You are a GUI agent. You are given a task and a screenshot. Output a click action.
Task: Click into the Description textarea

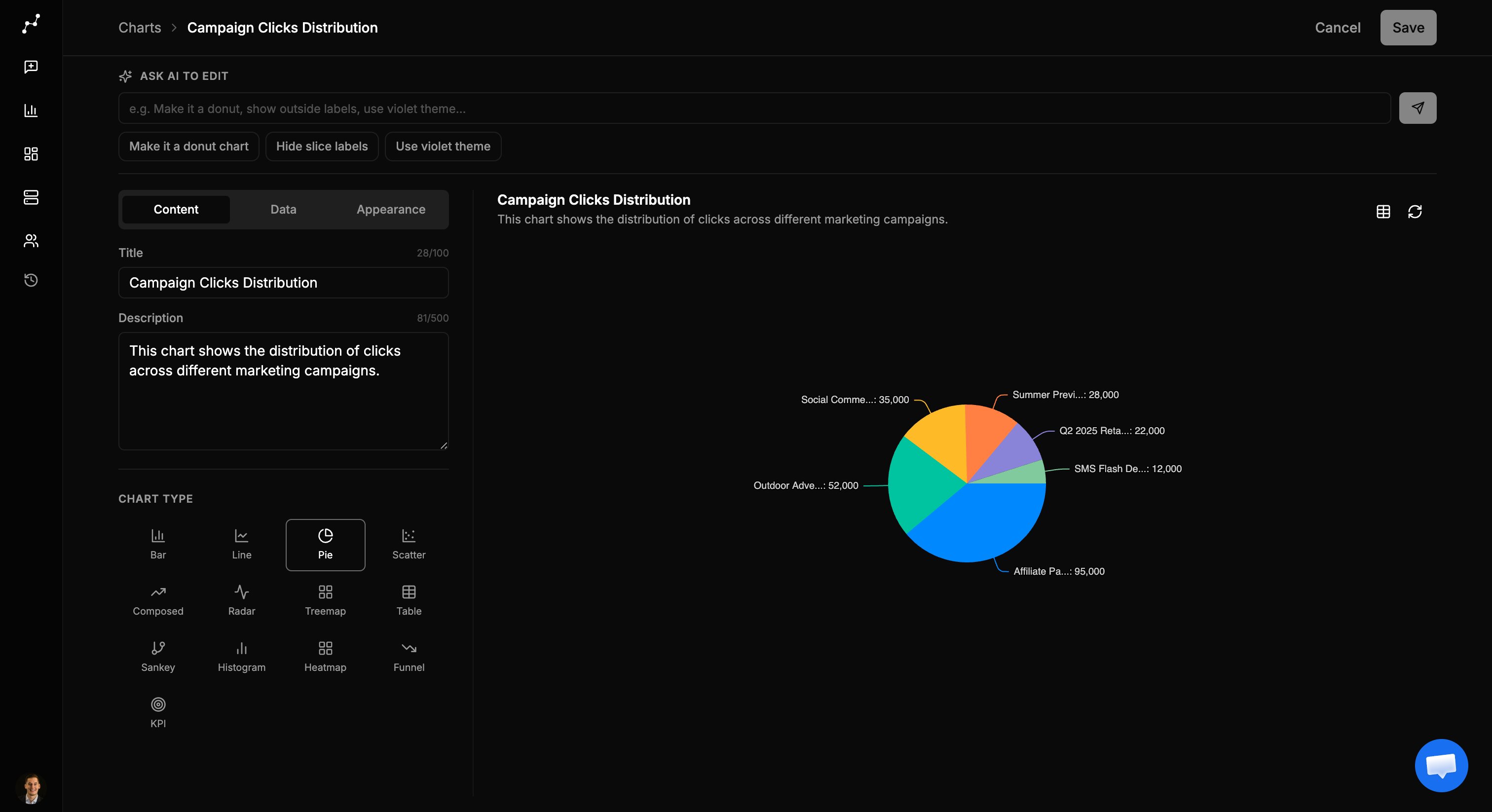coord(283,391)
